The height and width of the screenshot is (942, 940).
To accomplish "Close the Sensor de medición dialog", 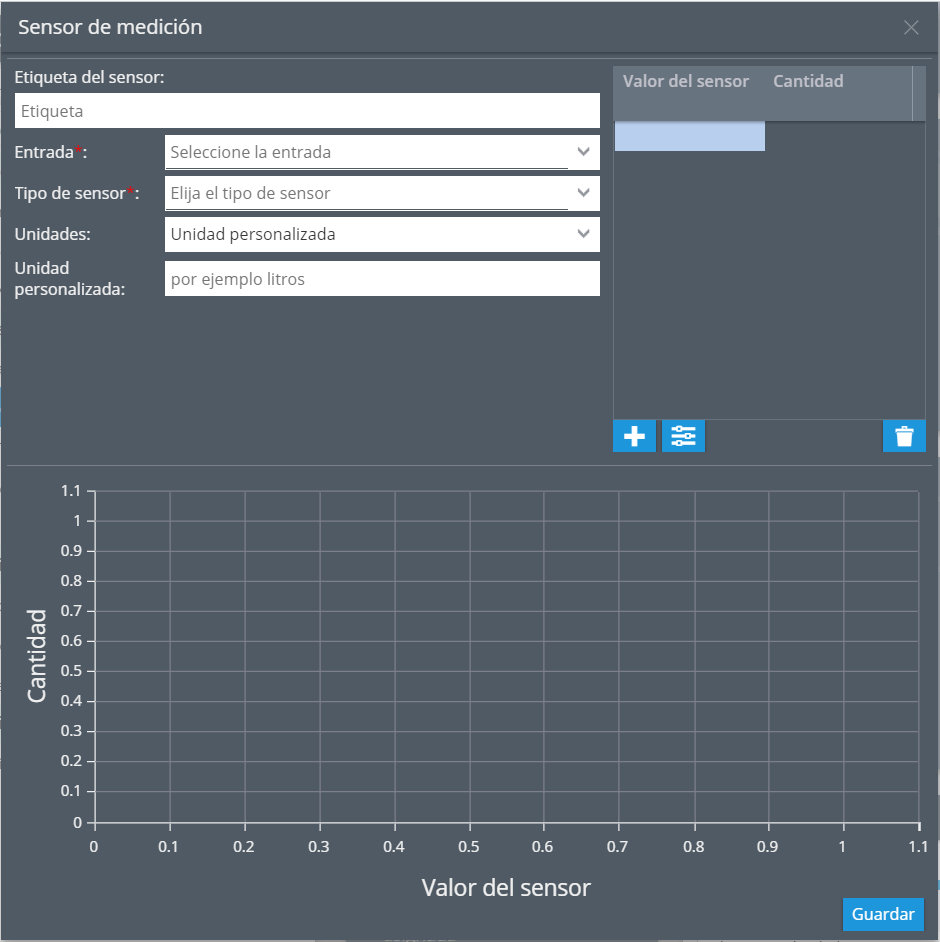I will (911, 28).
